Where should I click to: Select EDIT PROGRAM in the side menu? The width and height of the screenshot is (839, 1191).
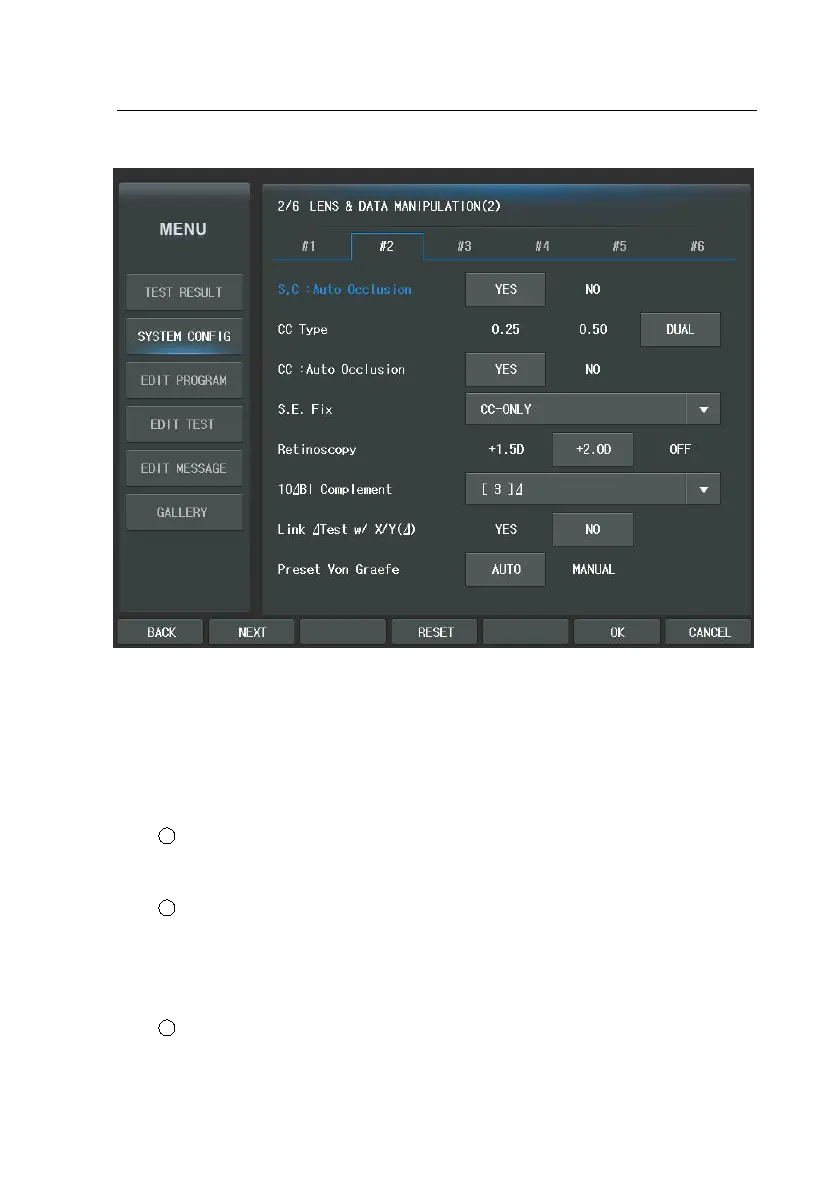tap(184, 381)
